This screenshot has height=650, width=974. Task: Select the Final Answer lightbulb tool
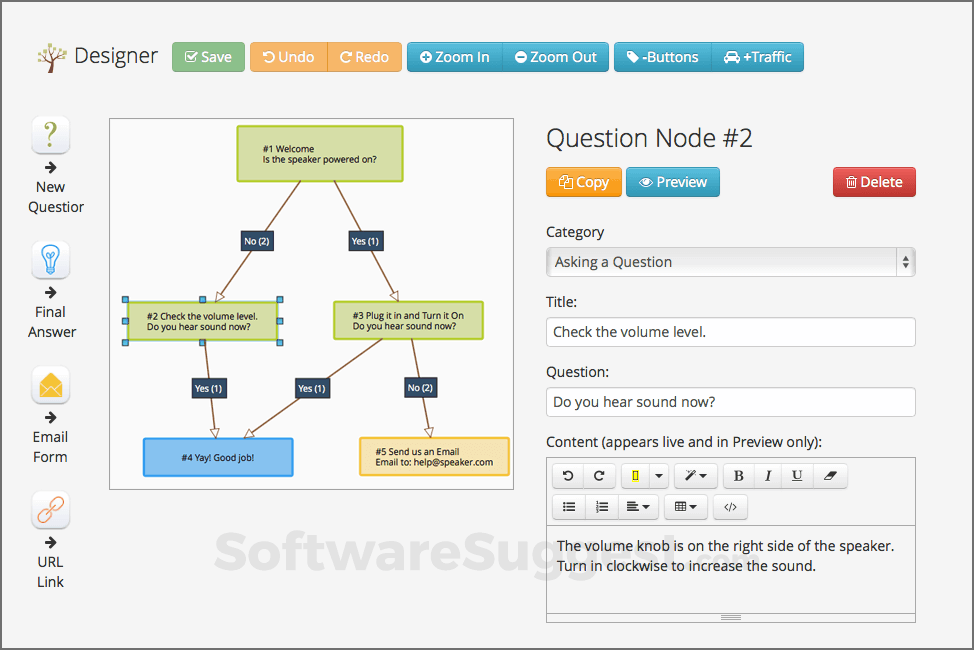50,260
